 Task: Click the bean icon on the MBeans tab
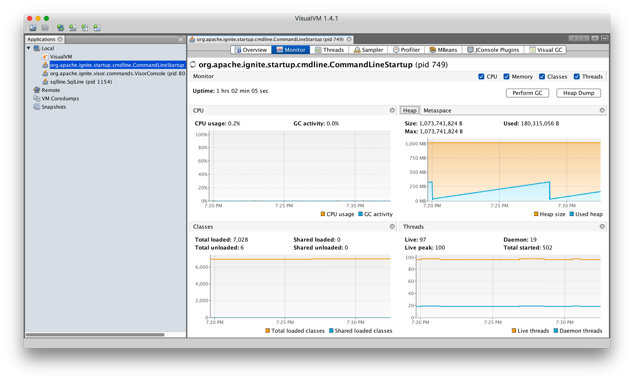coord(433,50)
